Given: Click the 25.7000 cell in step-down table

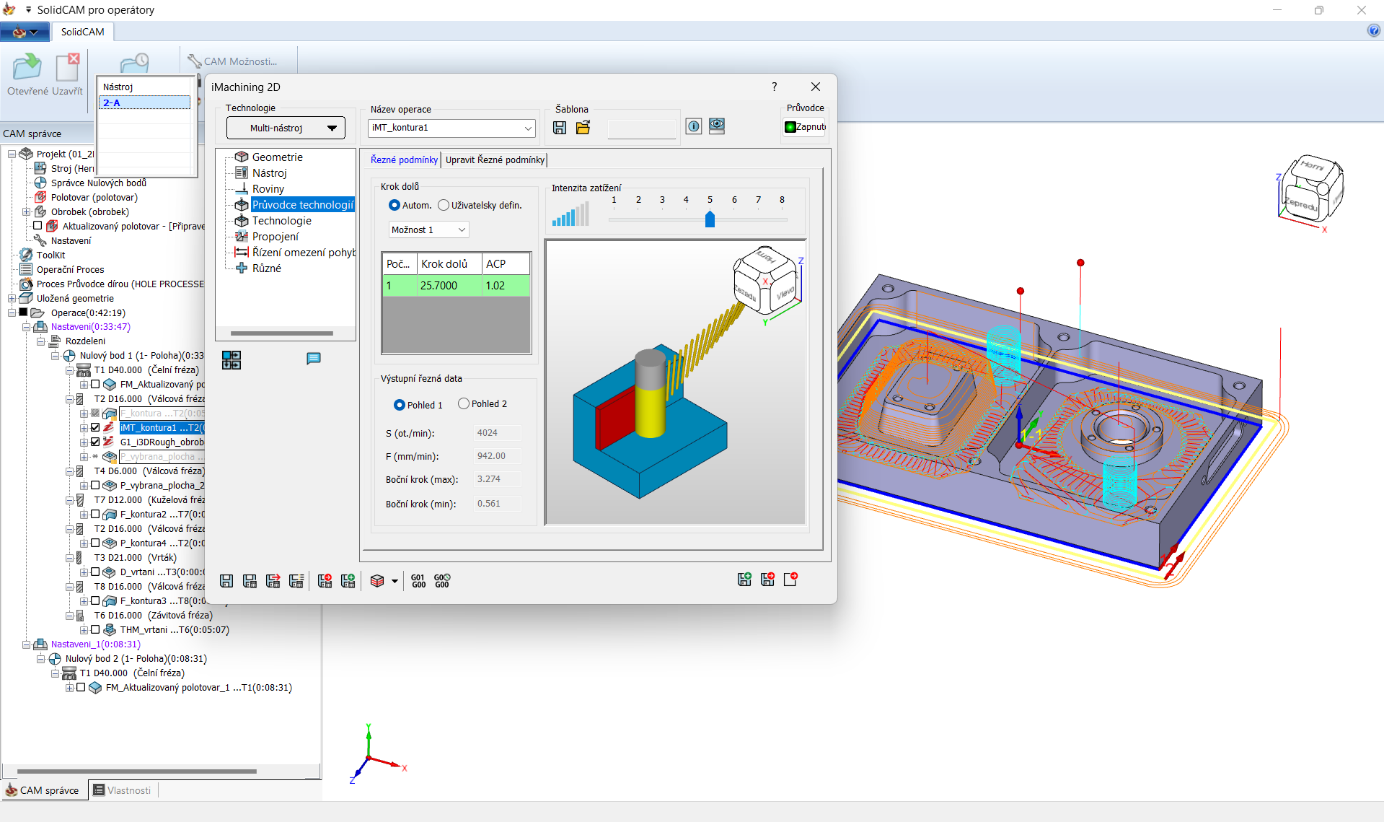Looking at the screenshot, I should pyautogui.click(x=449, y=285).
